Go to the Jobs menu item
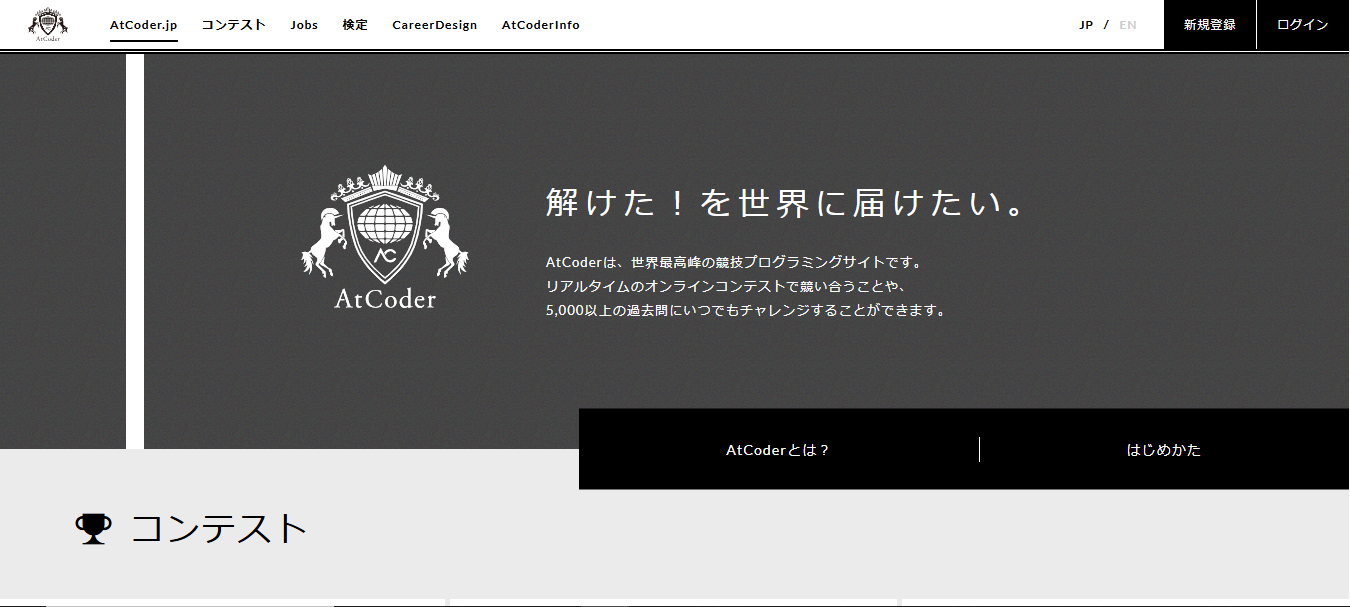 [x=304, y=25]
